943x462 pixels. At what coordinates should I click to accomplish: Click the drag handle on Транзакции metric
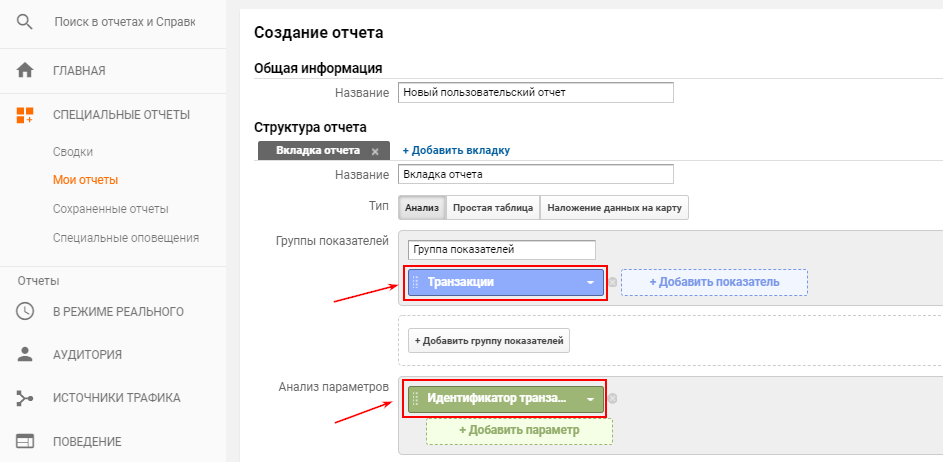(x=415, y=282)
